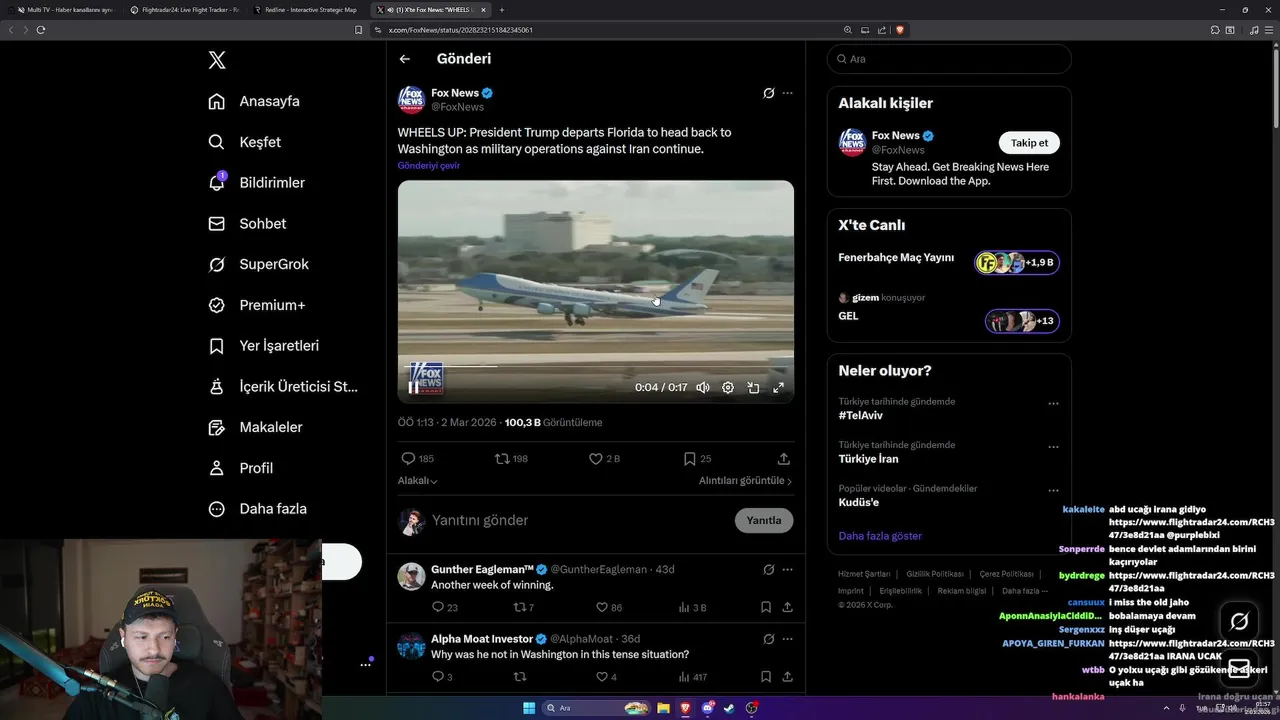Viewport: 1280px width, 720px height.
Task: Repost Gunther Eagleman's reply
Action: coord(523,608)
